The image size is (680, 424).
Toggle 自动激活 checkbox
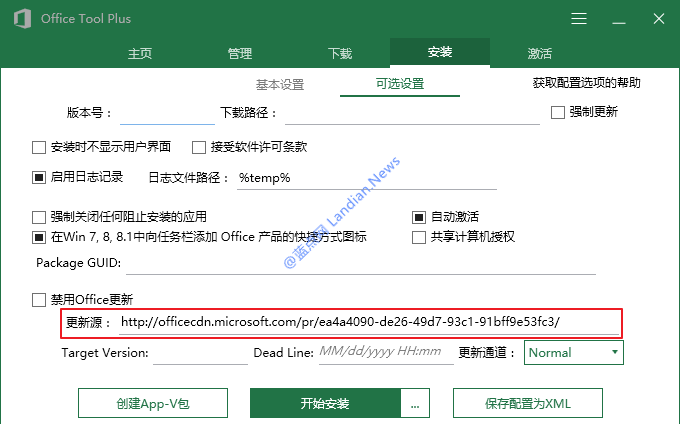(418, 217)
